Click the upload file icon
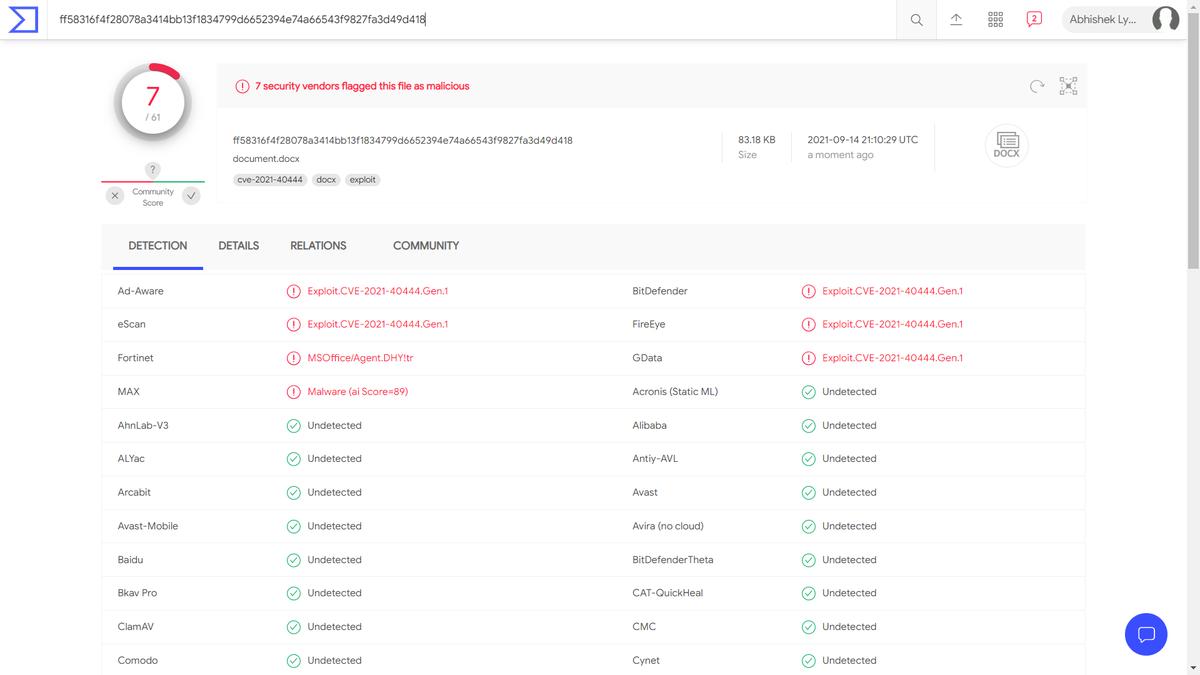The width and height of the screenshot is (1200, 675). [x=956, y=20]
